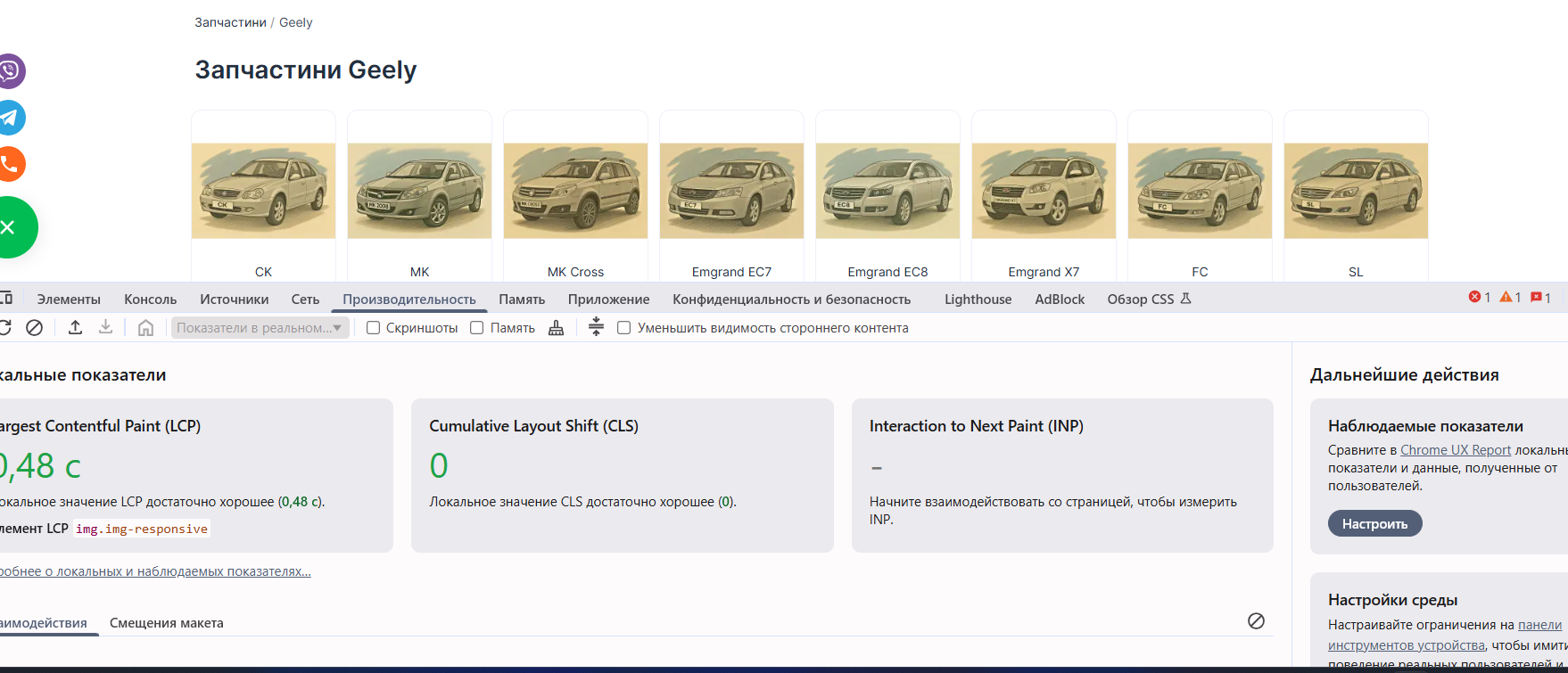Open the Показатели в реальном dropdown
The width and height of the screenshot is (1568, 673).
(260, 328)
